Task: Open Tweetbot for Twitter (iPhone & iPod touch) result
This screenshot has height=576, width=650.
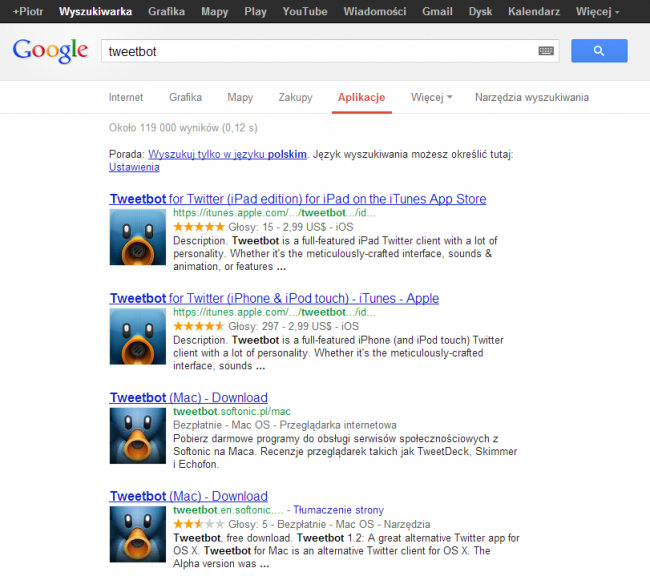Action: 274,298
